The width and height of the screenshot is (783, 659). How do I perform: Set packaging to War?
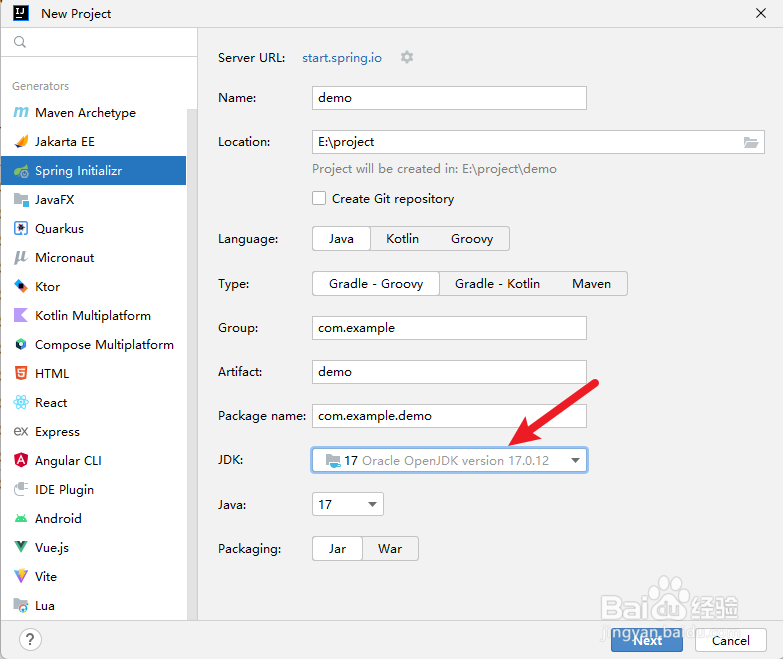click(x=390, y=549)
